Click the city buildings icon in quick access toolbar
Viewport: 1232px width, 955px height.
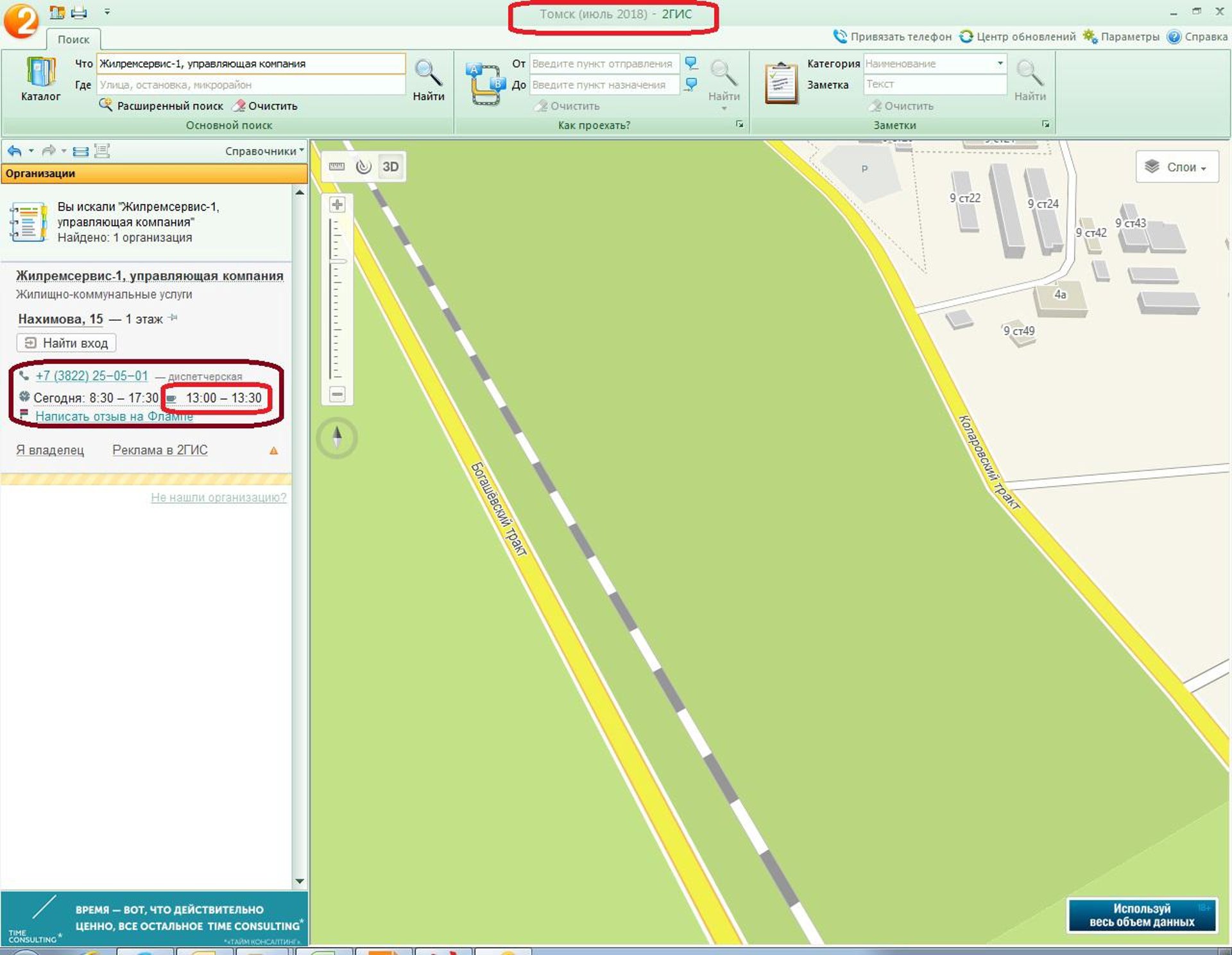57,12
